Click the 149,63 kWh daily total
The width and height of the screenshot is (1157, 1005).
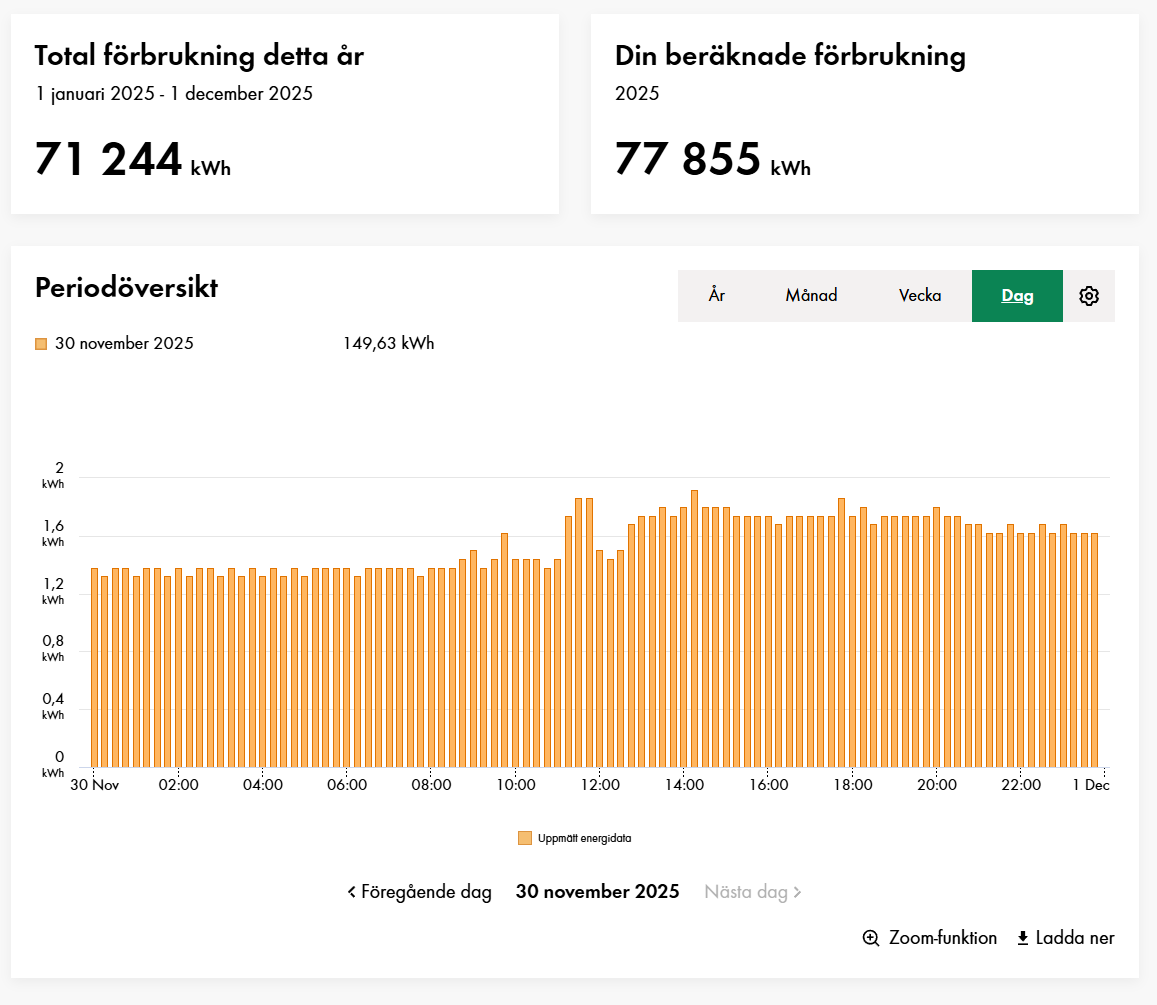(388, 344)
